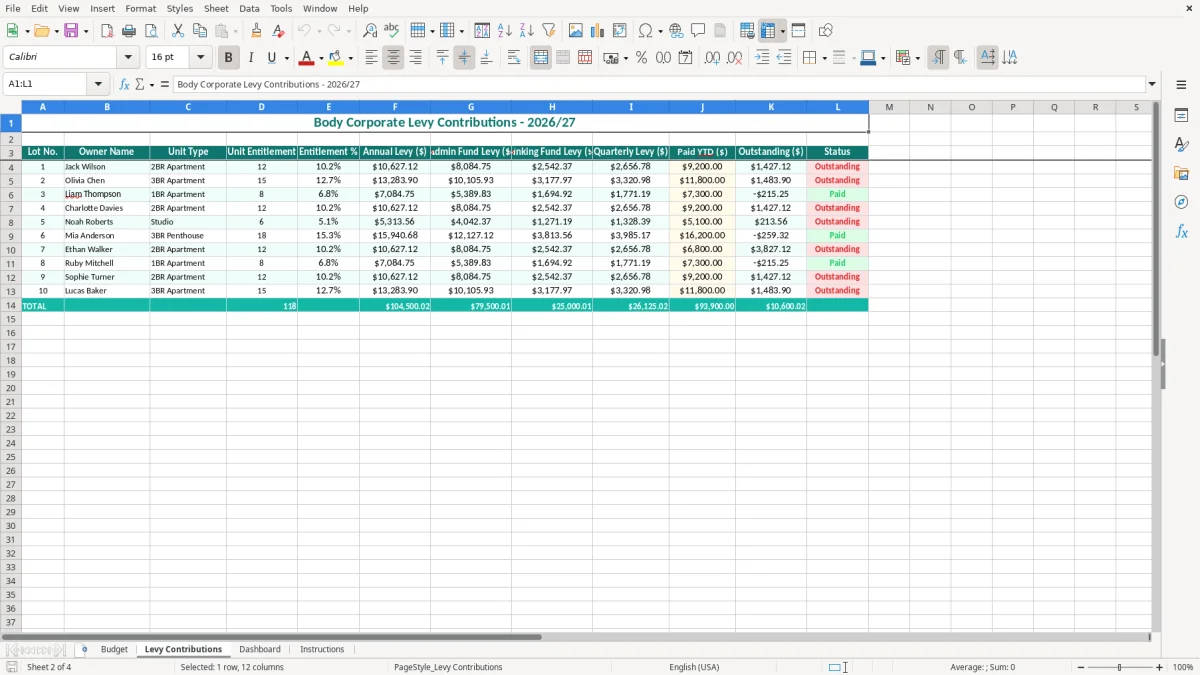The width and height of the screenshot is (1200, 675).
Task: Click the formula input line
Action: coord(659,85)
